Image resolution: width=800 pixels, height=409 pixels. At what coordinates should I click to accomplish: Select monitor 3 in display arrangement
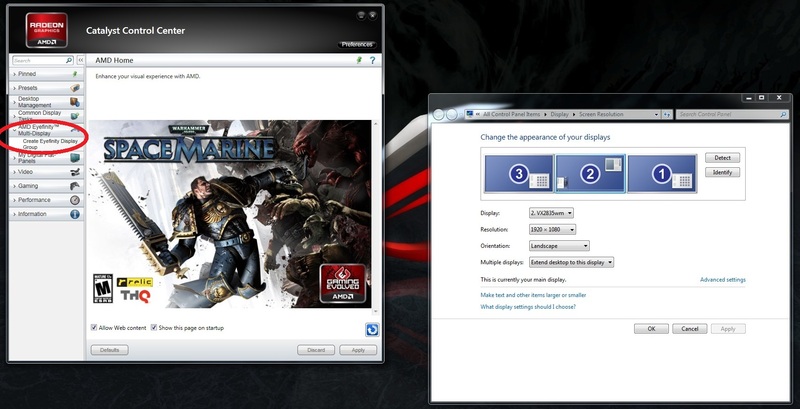(519, 174)
